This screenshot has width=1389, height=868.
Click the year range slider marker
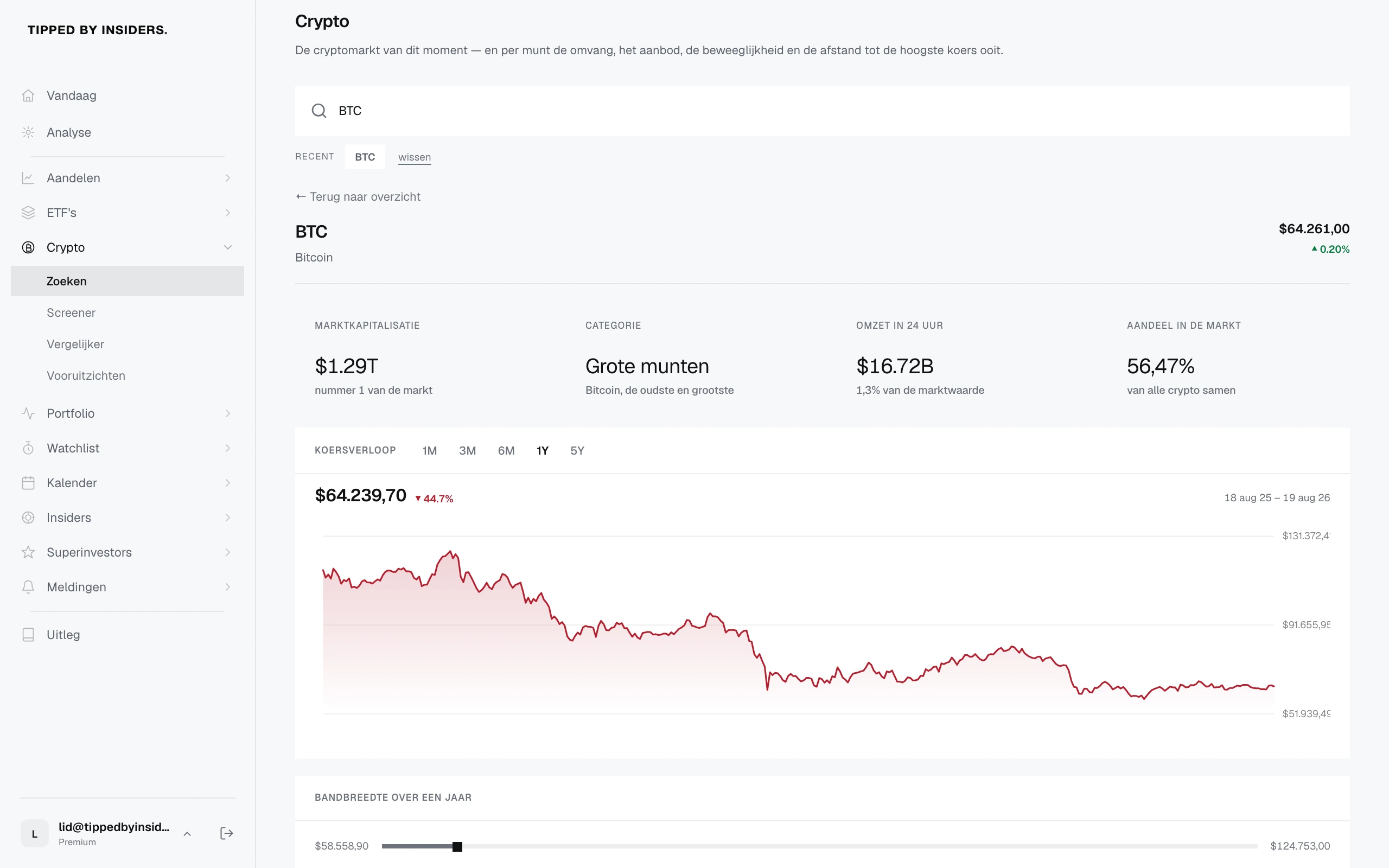coord(457,846)
